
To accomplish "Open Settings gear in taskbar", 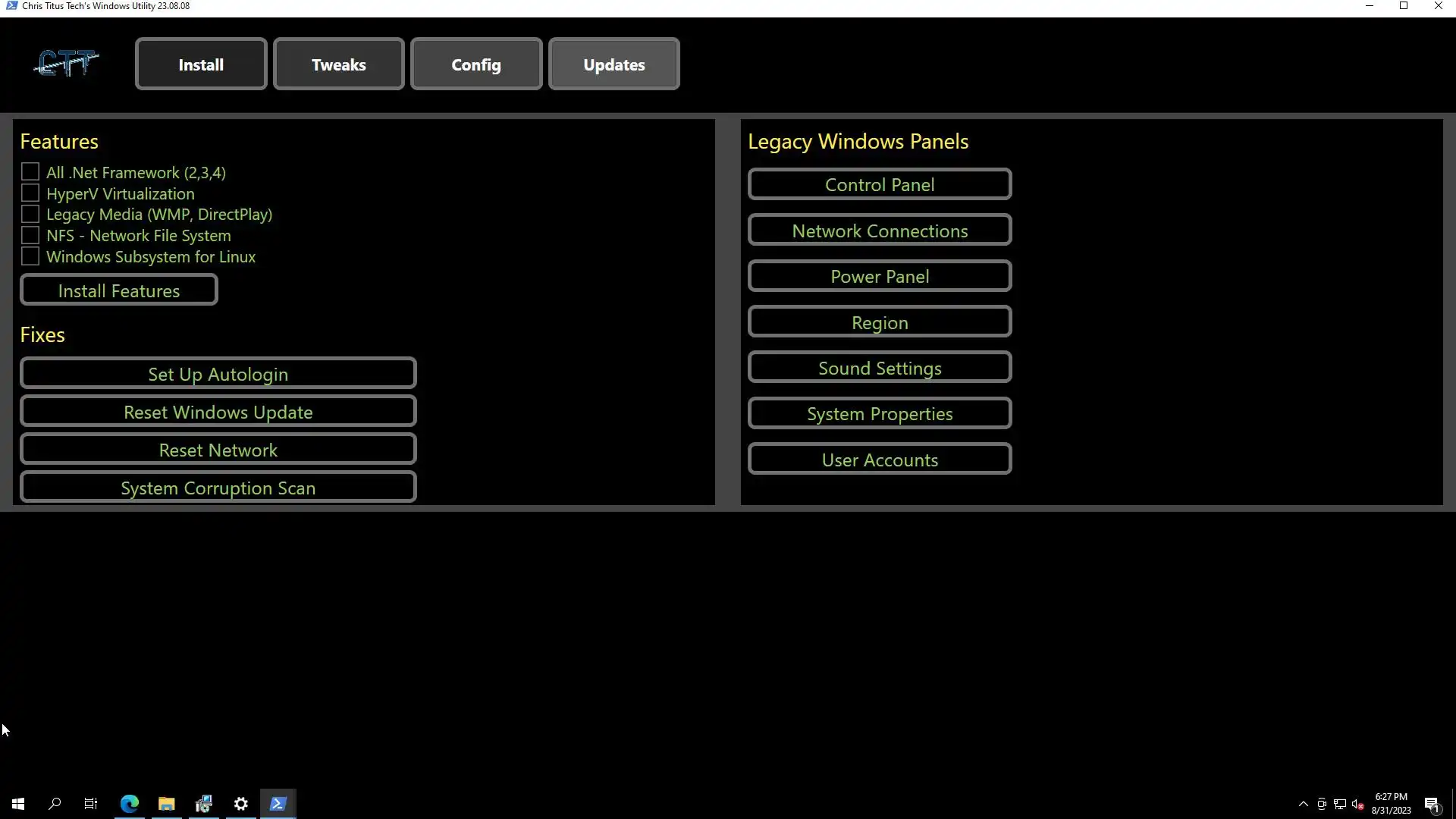I will tap(241, 804).
